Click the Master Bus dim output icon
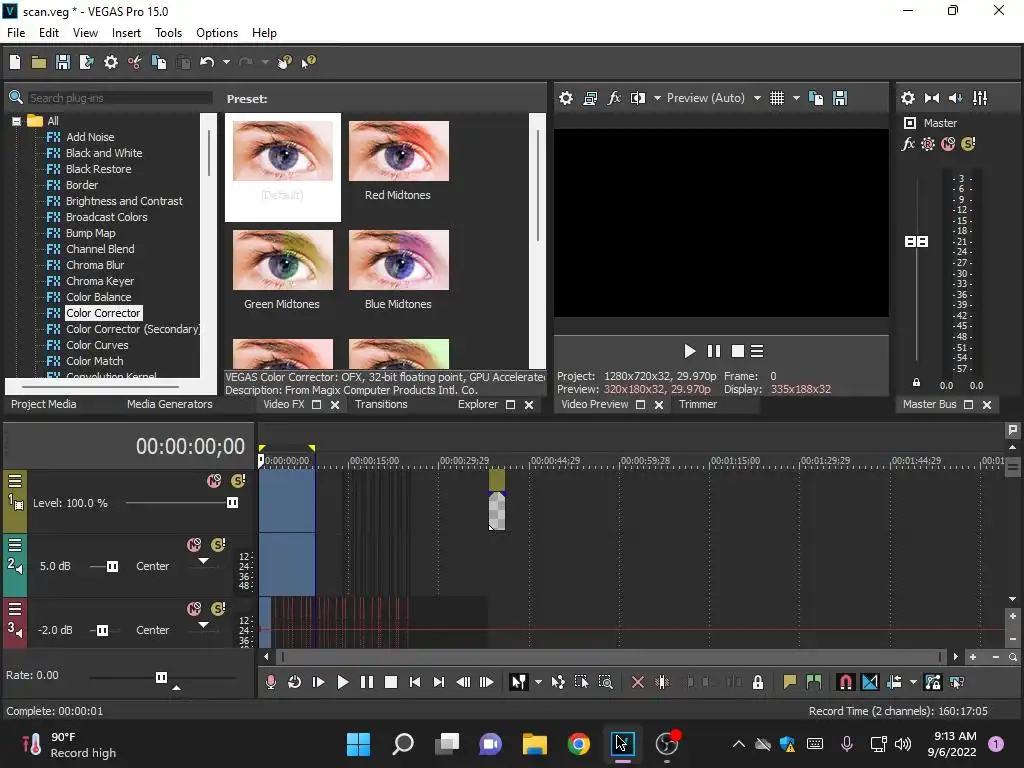This screenshot has height=768, width=1024. pos(955,98)
